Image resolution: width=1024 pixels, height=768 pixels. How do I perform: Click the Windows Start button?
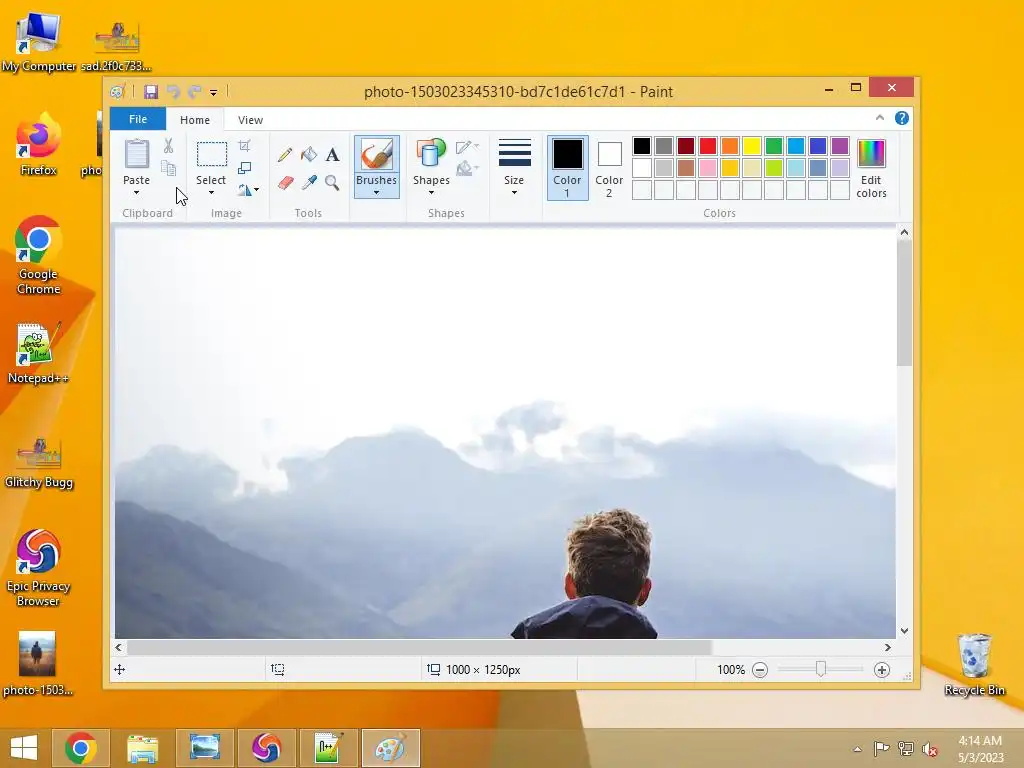24,748
